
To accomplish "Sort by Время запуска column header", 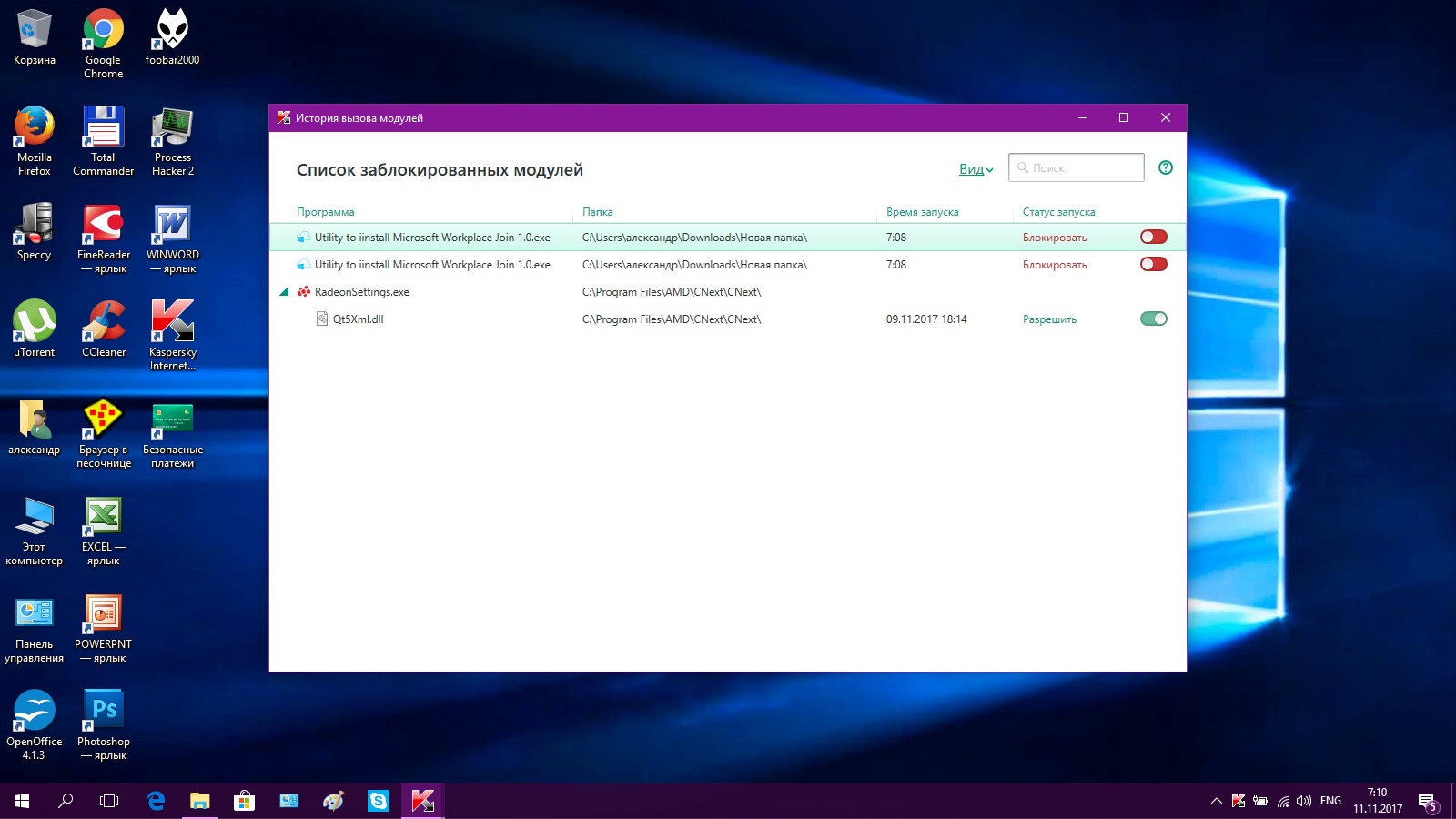I will pyautogui.click(x=922, y=212).
